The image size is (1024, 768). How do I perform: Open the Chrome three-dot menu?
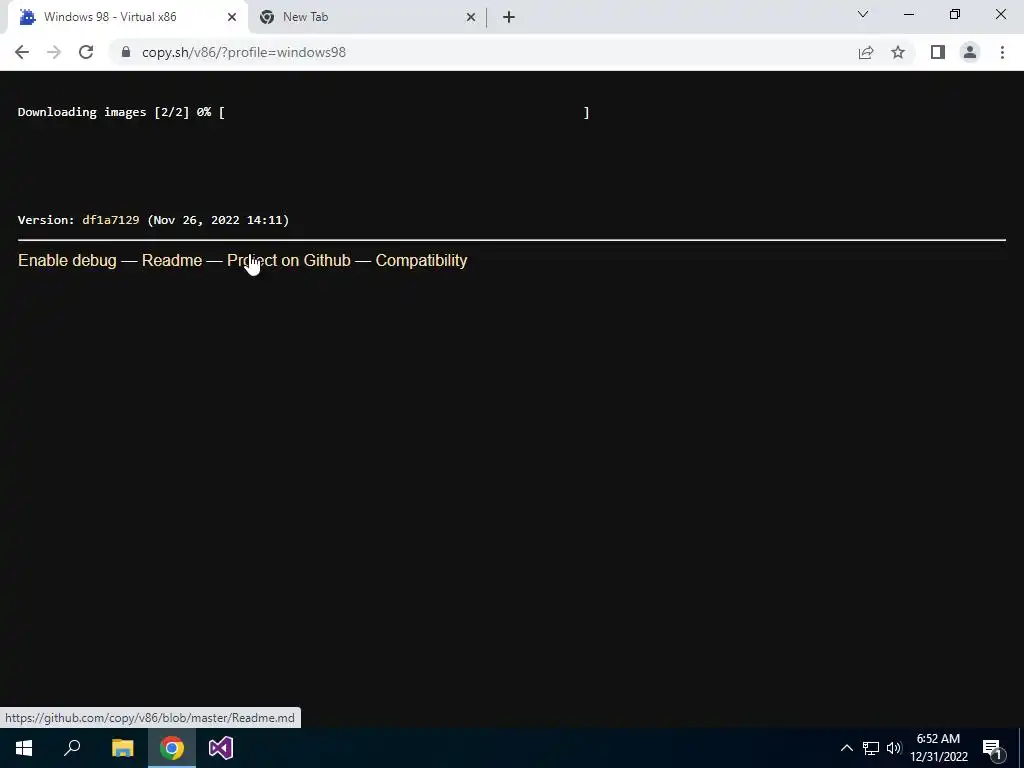(x=1002, y=52)
